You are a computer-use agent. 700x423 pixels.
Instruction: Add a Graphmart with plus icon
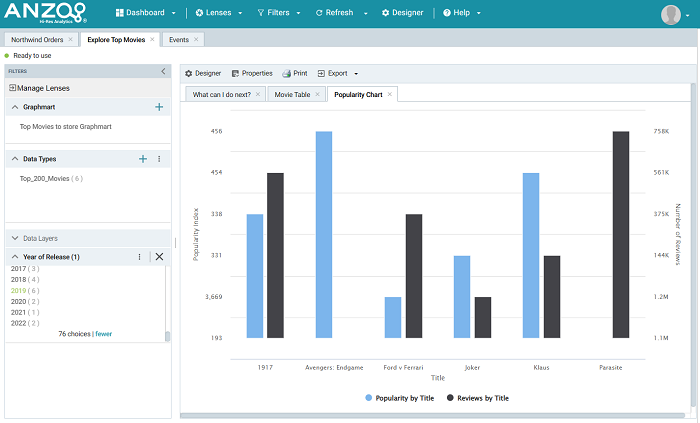point(159,106)
